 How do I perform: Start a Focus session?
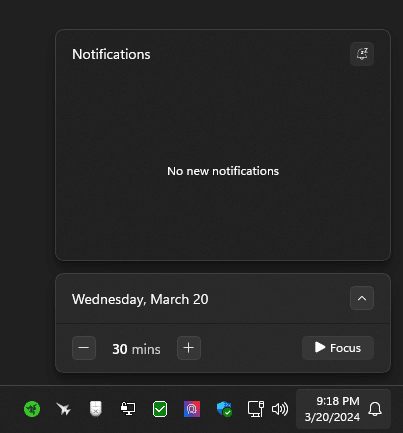(x=338, y=348)
